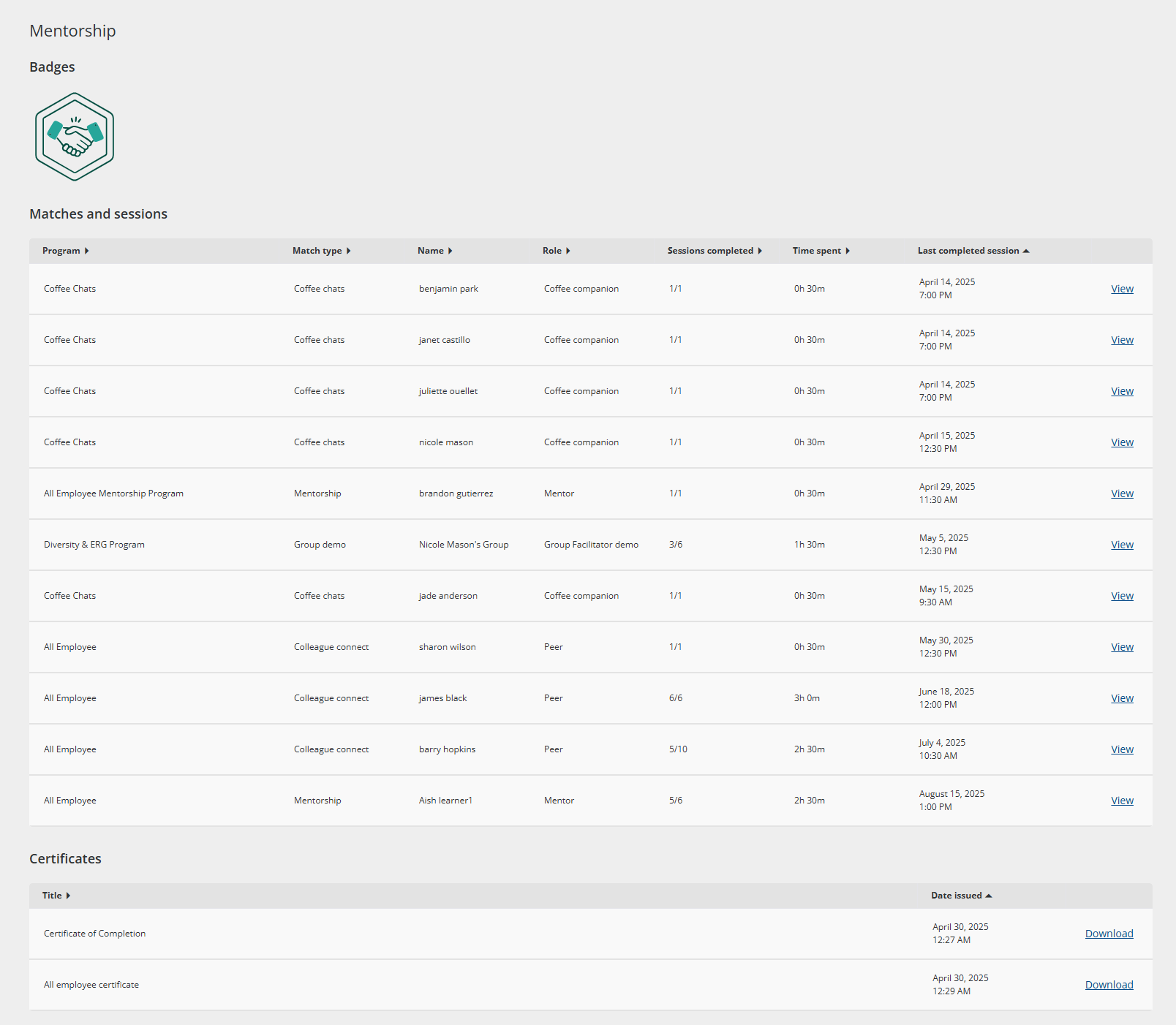The height and width of the screenshot is (1025, 1176).
Task: View barry hopkins colleague connect match
Action: (1122, 749)
